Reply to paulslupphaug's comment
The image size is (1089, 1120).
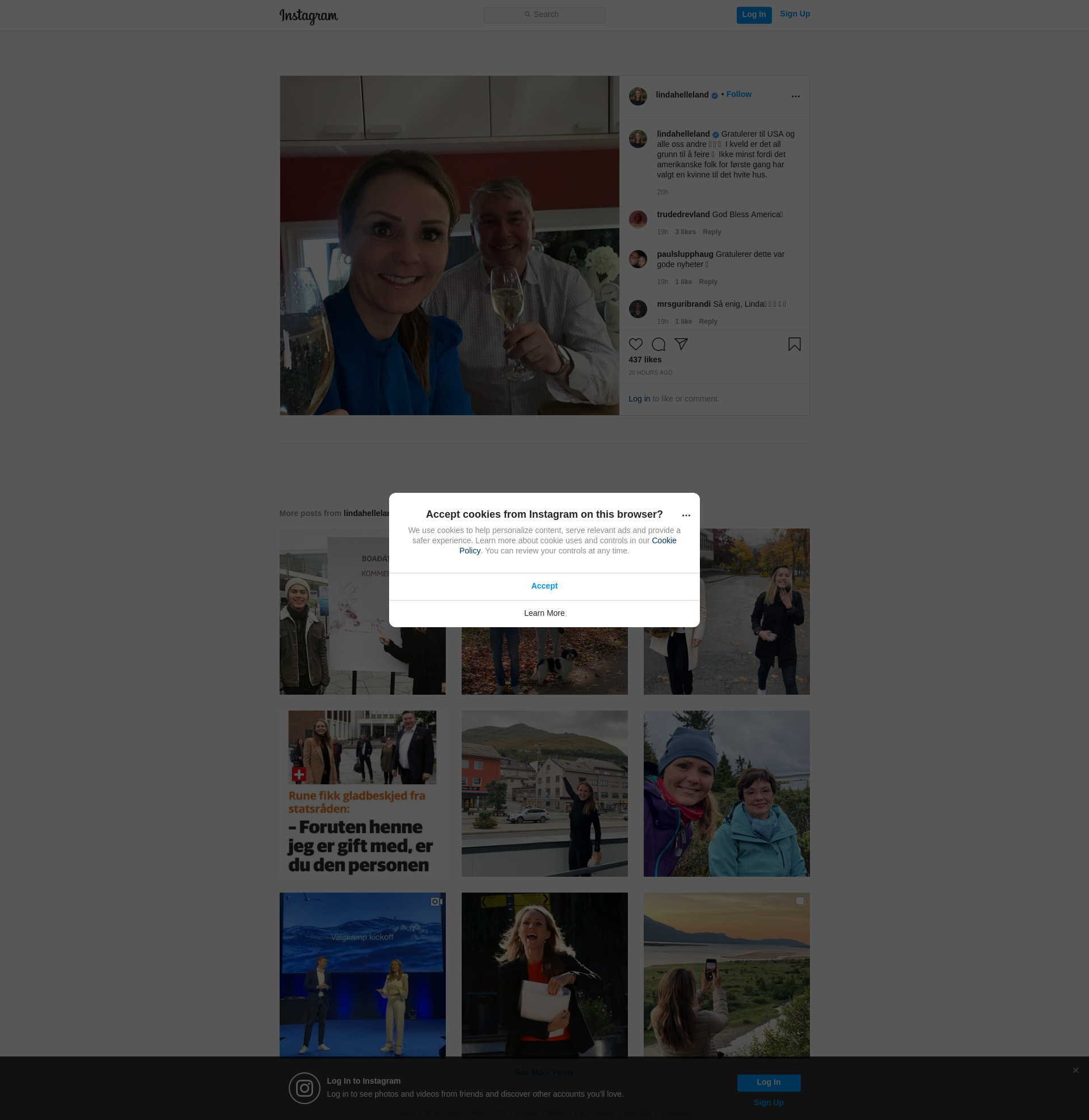(707, 282)
